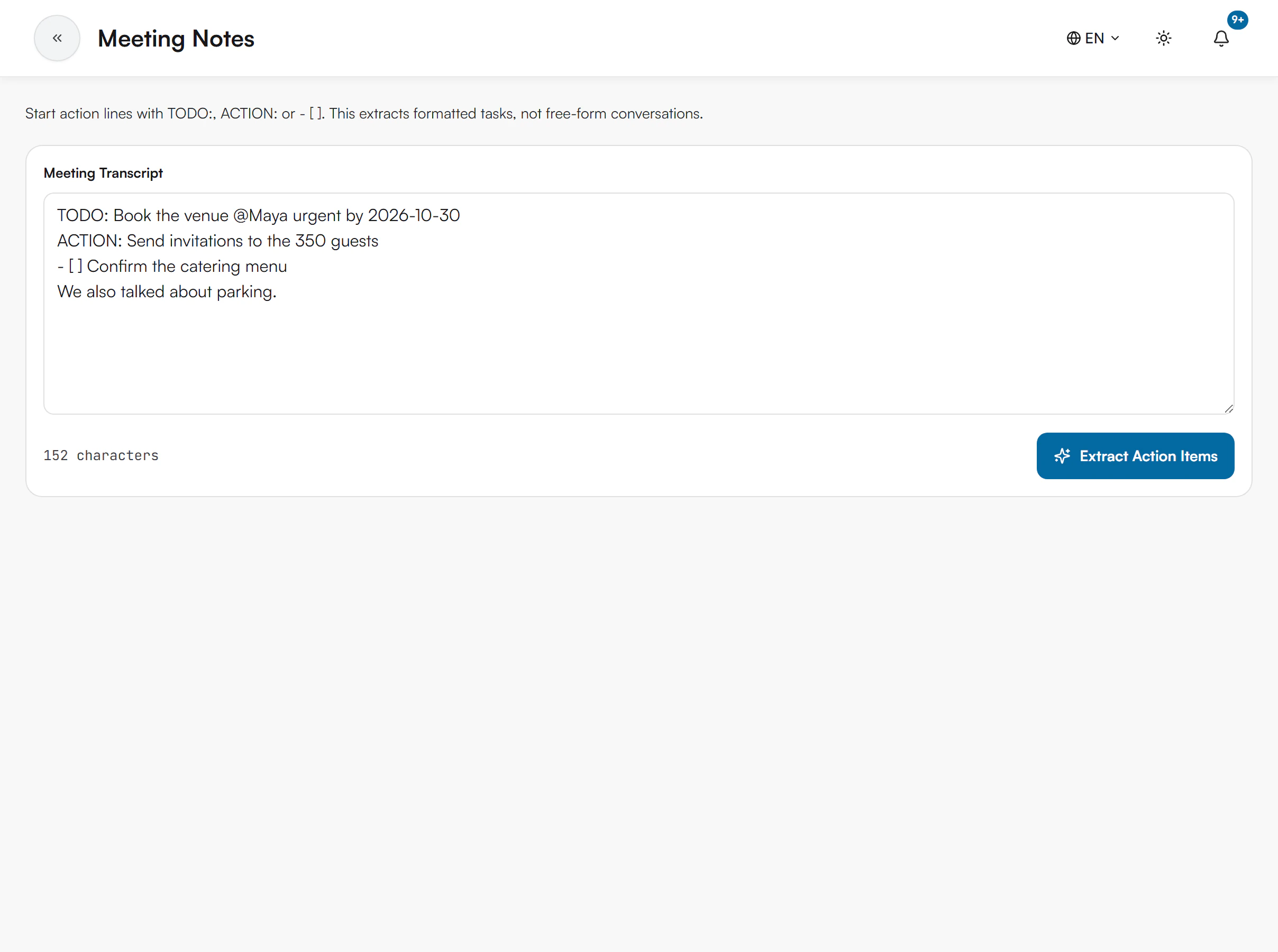Open notifications bell icon
The height and width of the screenshot is (952, 1278).
(1221, 38)
